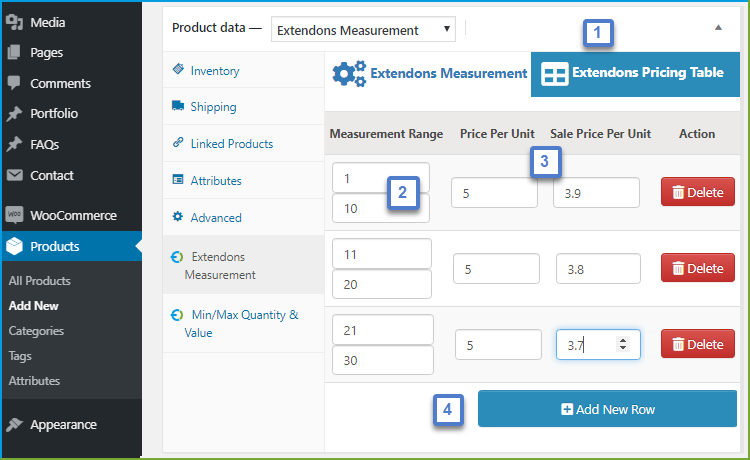
Task: Click the plus icon on Add New Row
Action: pyautogui.click(x=567, y=409)
